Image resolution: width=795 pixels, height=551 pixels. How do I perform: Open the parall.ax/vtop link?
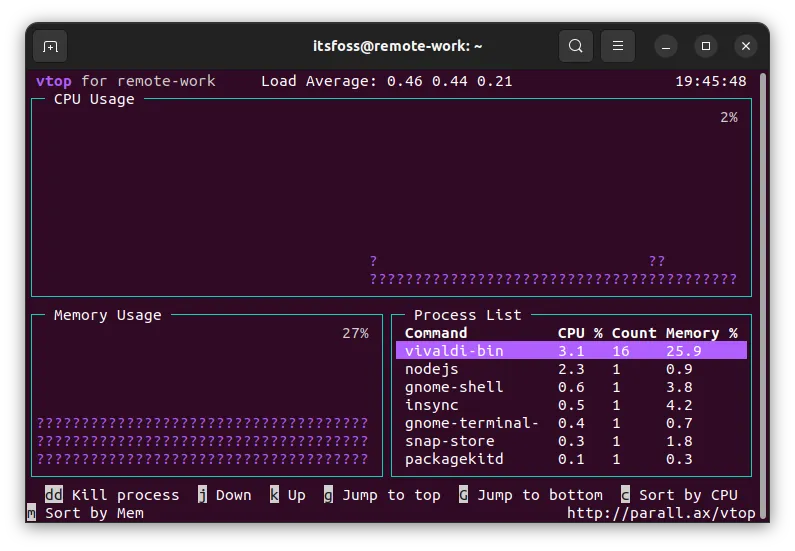[661, 513]
